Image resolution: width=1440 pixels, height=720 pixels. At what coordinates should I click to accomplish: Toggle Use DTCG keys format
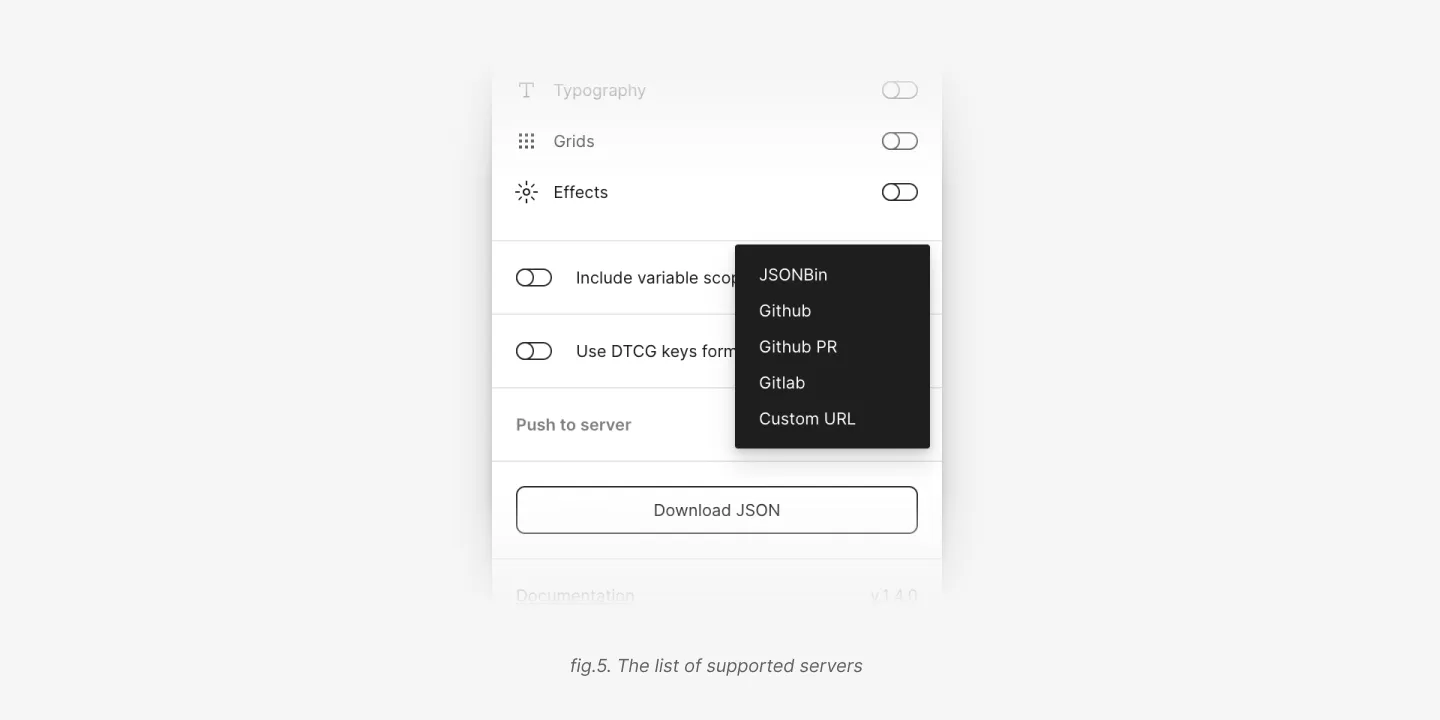[x=534, y=351]
